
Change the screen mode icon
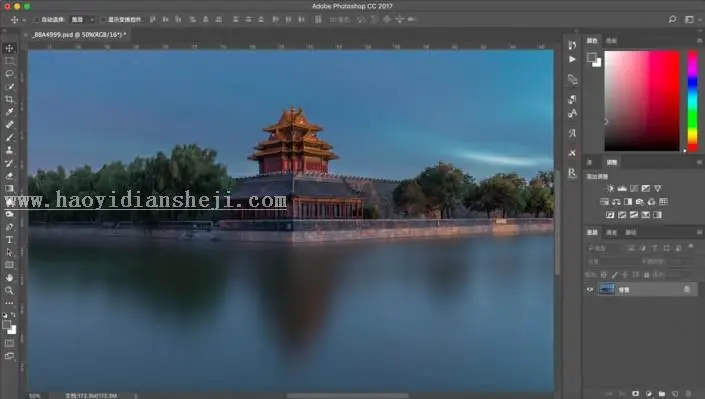[9, 356]
